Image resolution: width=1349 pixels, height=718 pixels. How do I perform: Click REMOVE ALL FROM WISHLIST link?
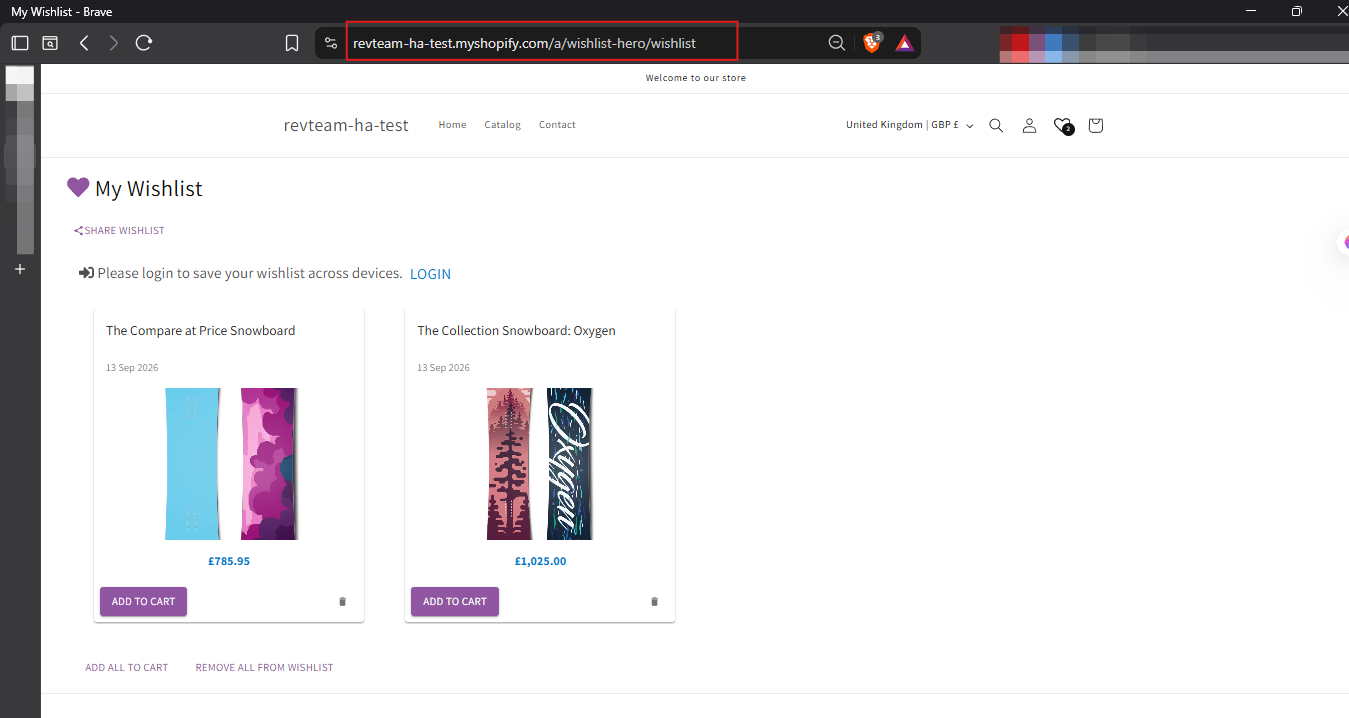pyautogui.click(x=264, y=668)
